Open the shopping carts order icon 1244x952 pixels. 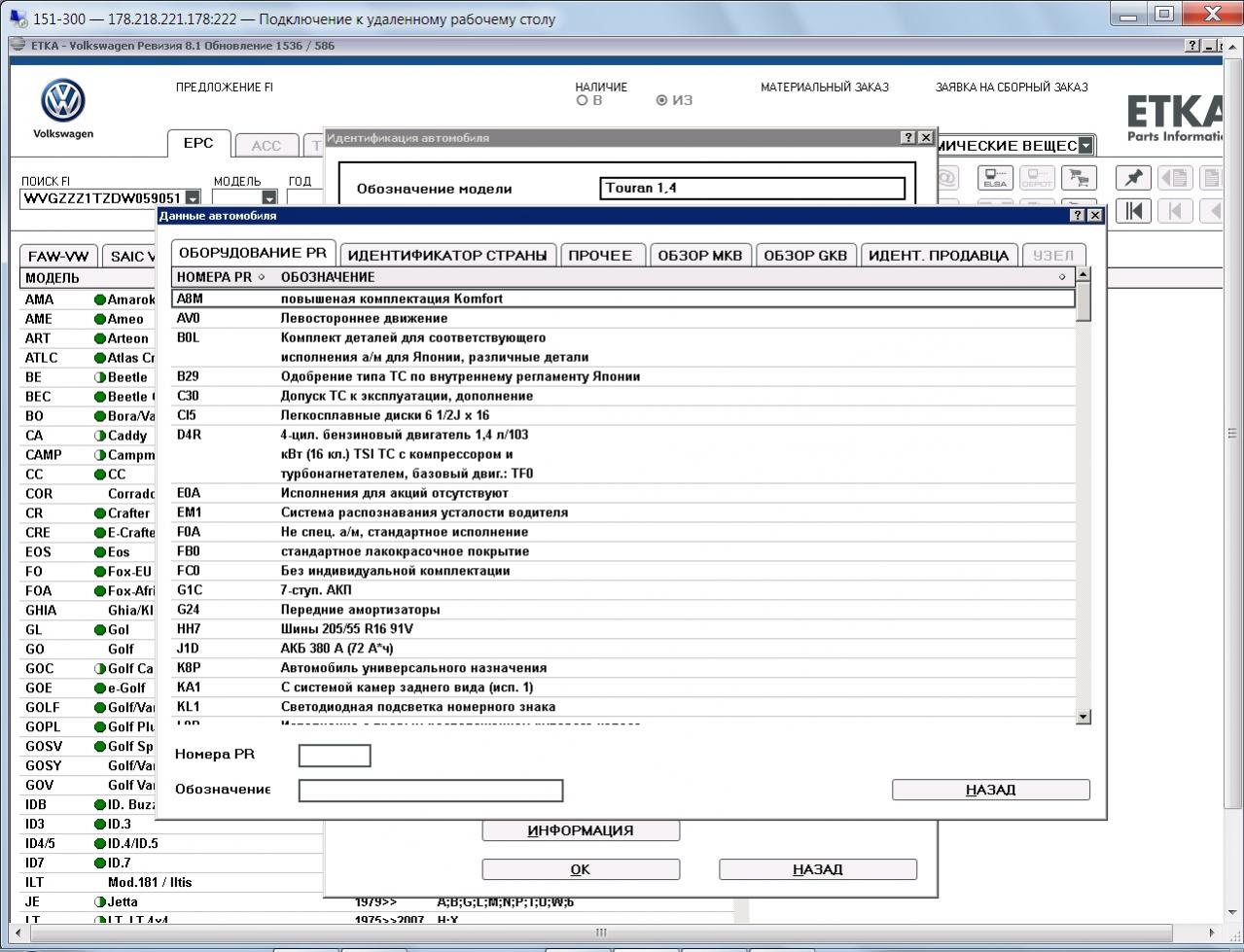coord(1078,178)
